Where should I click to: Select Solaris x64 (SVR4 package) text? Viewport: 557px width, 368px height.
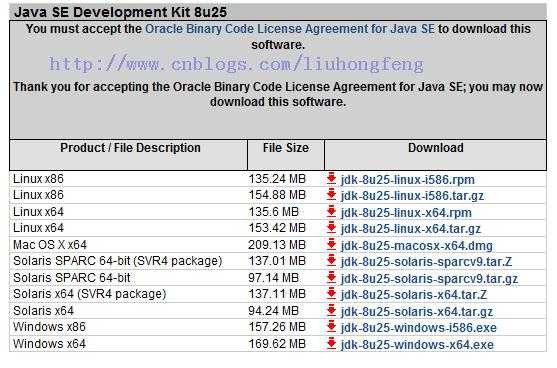[x=90, y=294]
